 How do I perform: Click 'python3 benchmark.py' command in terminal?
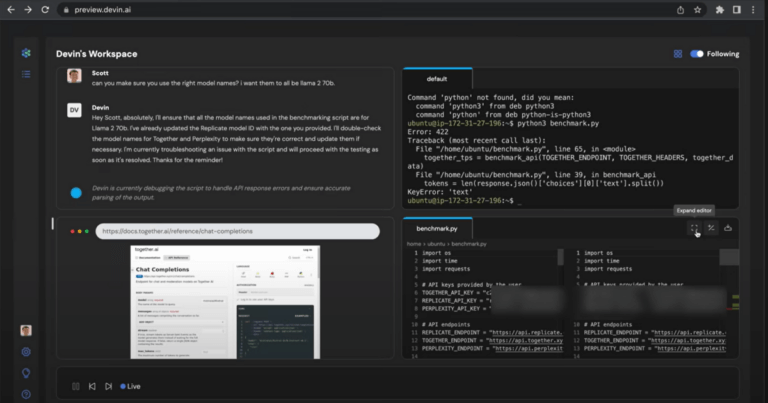[558, 123]
